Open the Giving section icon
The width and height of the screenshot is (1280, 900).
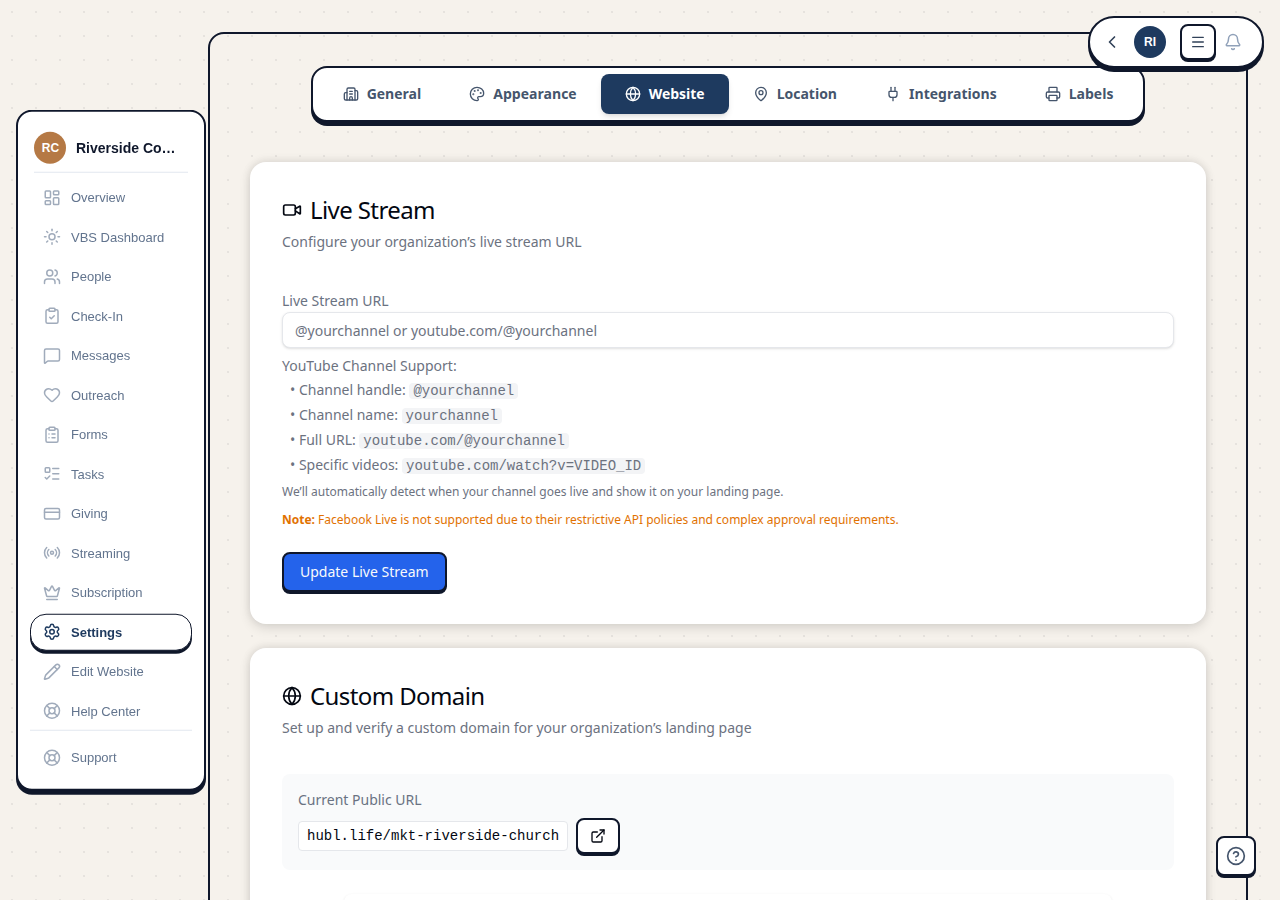pos(52,513)
